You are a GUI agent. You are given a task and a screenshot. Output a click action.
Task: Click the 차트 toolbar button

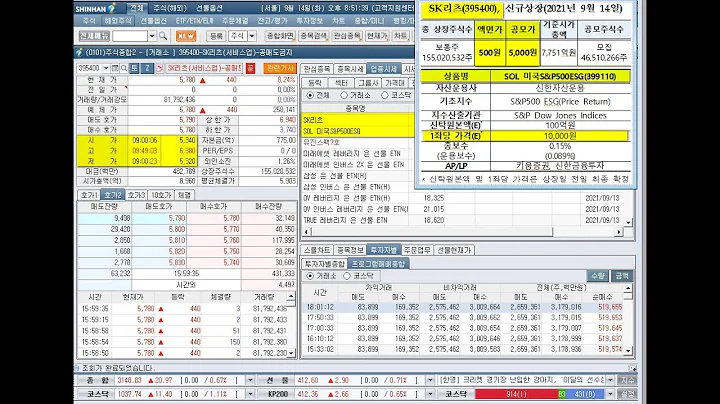click(x=400, y=36)
